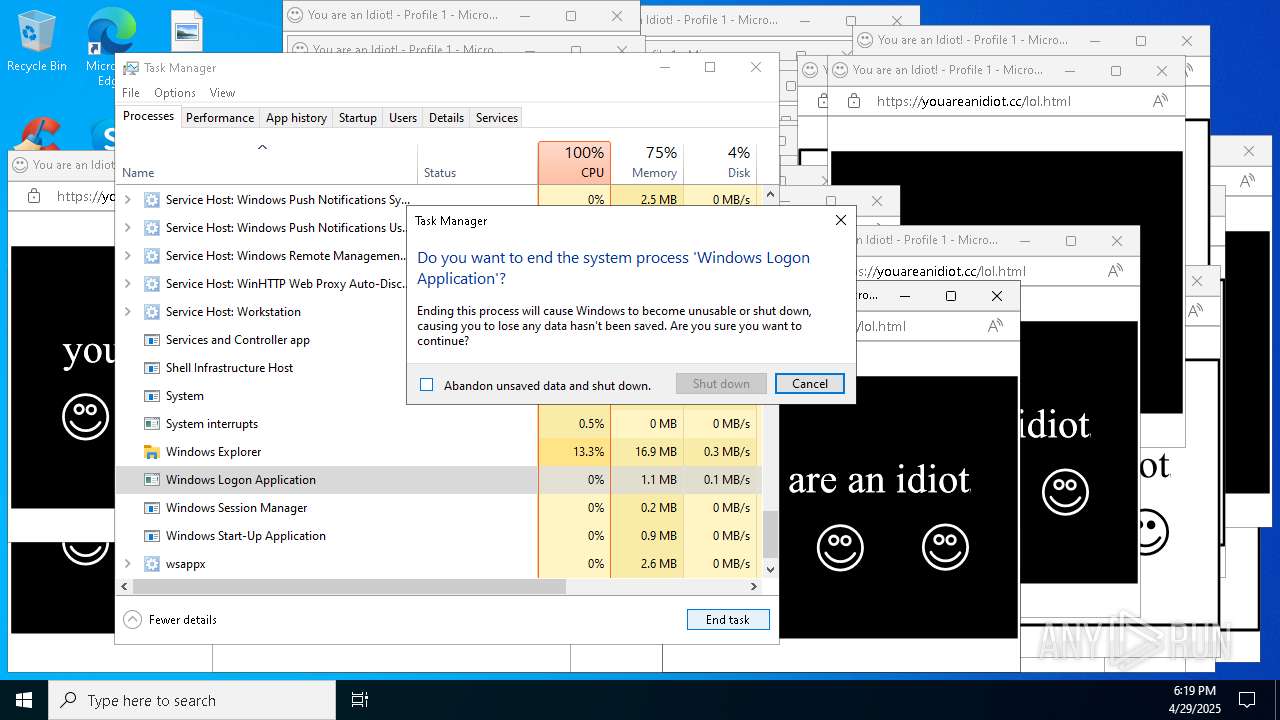Expand Service Host: Windows Push Notifications Sy... row

tap(127, 200)
